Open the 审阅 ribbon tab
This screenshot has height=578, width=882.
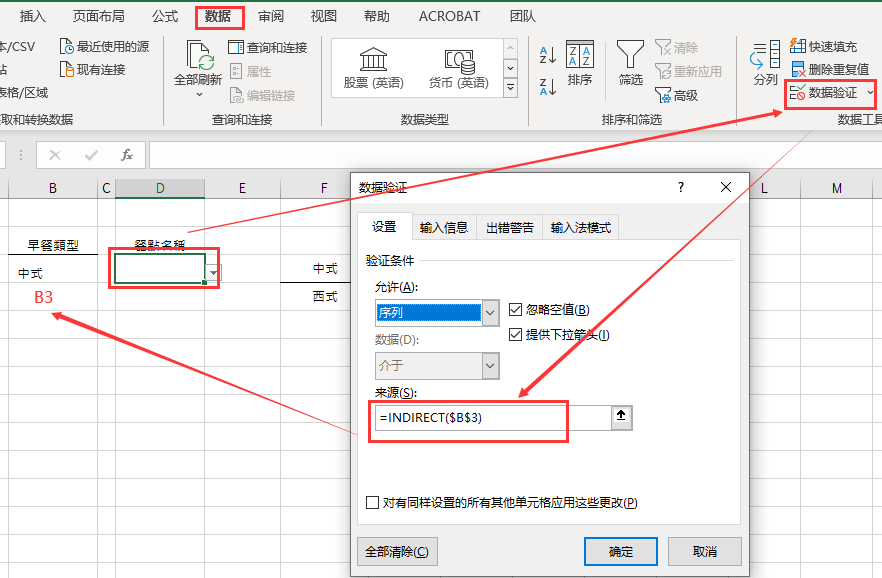pyautogui.click(x=270, y=15)
